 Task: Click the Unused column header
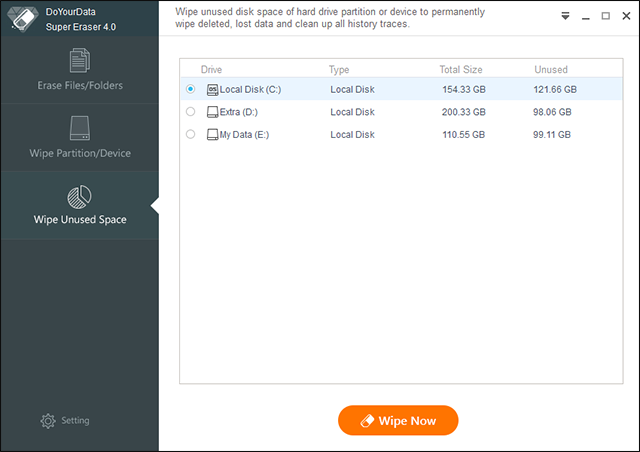tap(551, 69)
